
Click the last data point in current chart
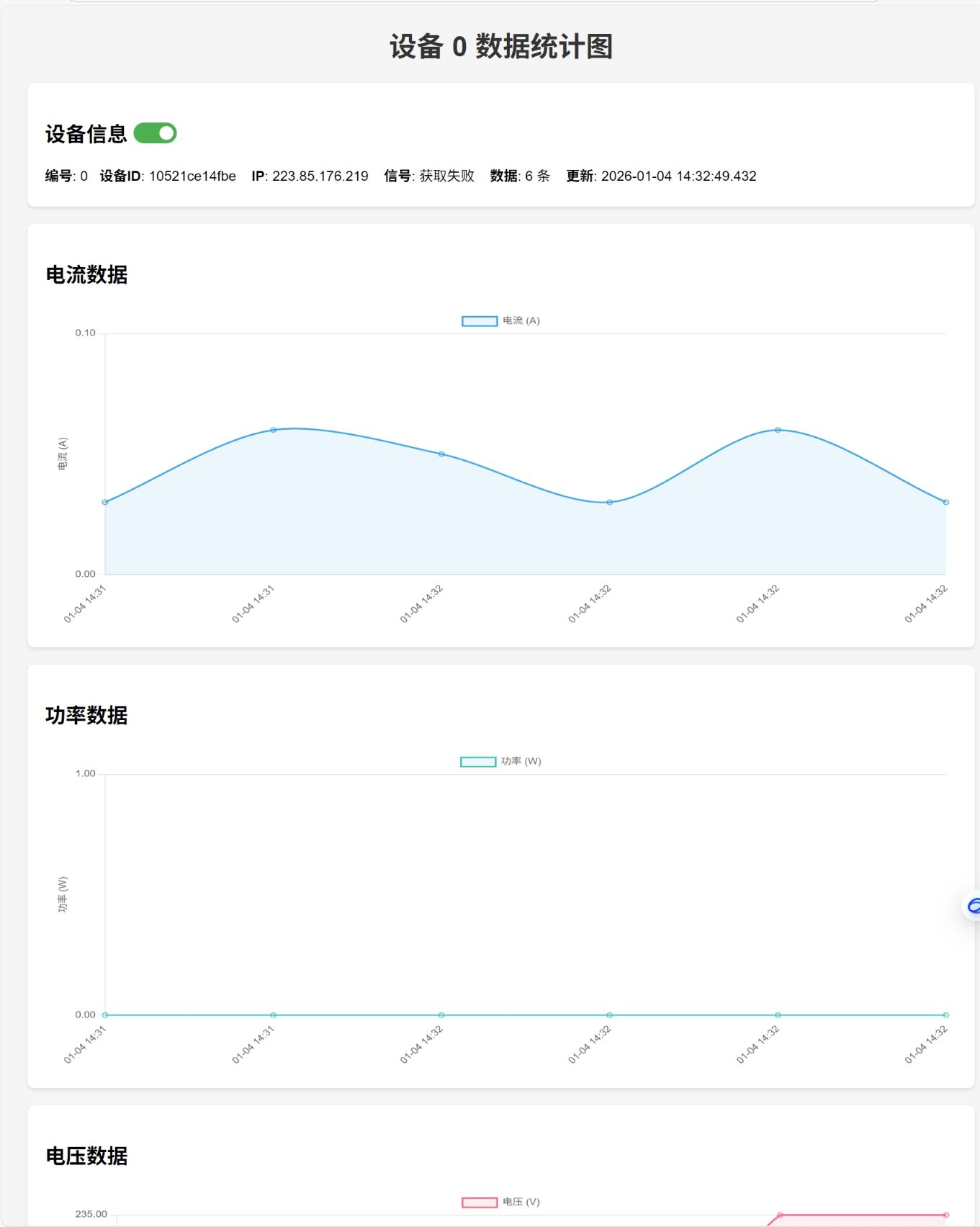[945, 502]
